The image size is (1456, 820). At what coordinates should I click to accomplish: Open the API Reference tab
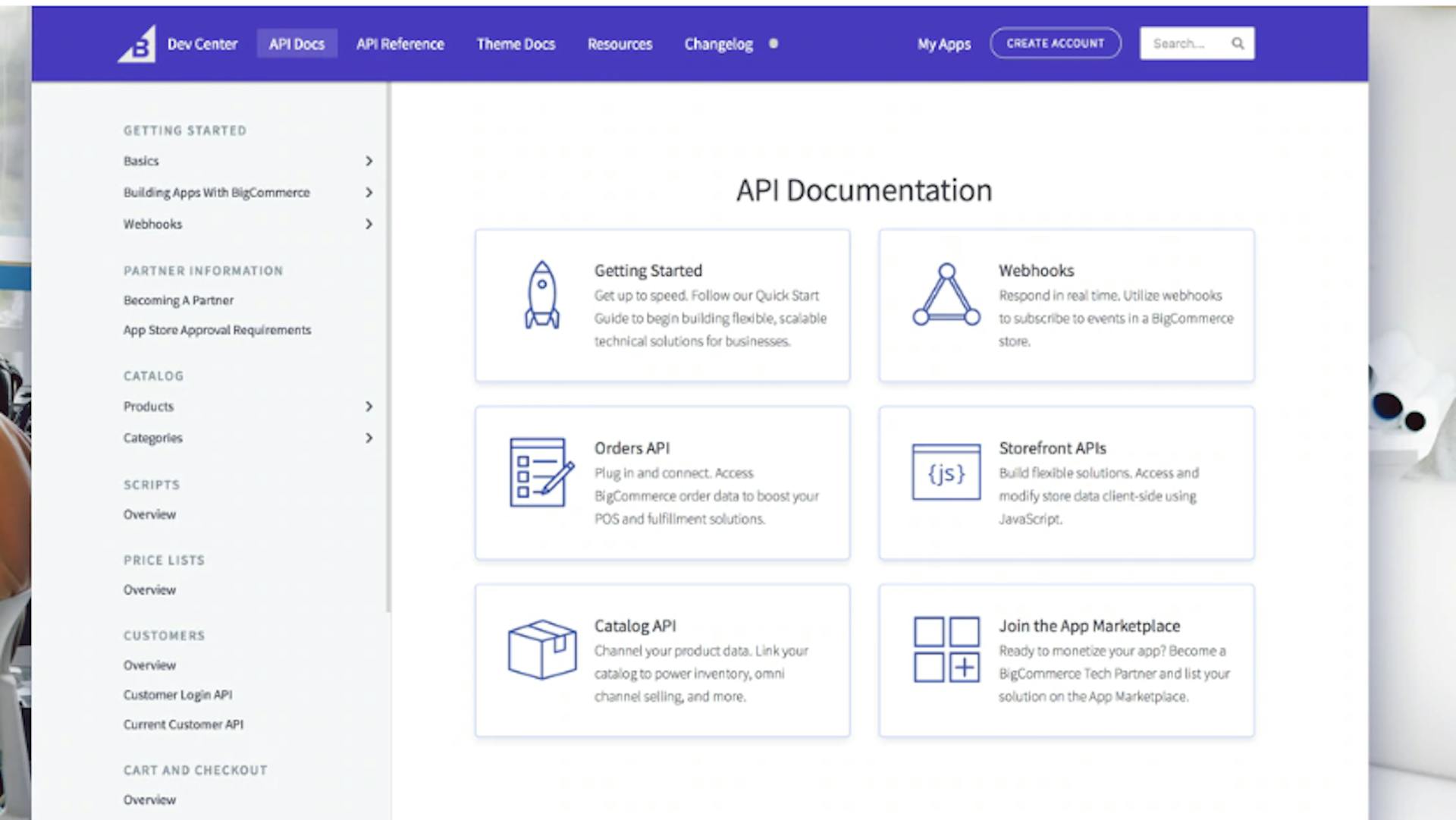(x=400, y=44)
